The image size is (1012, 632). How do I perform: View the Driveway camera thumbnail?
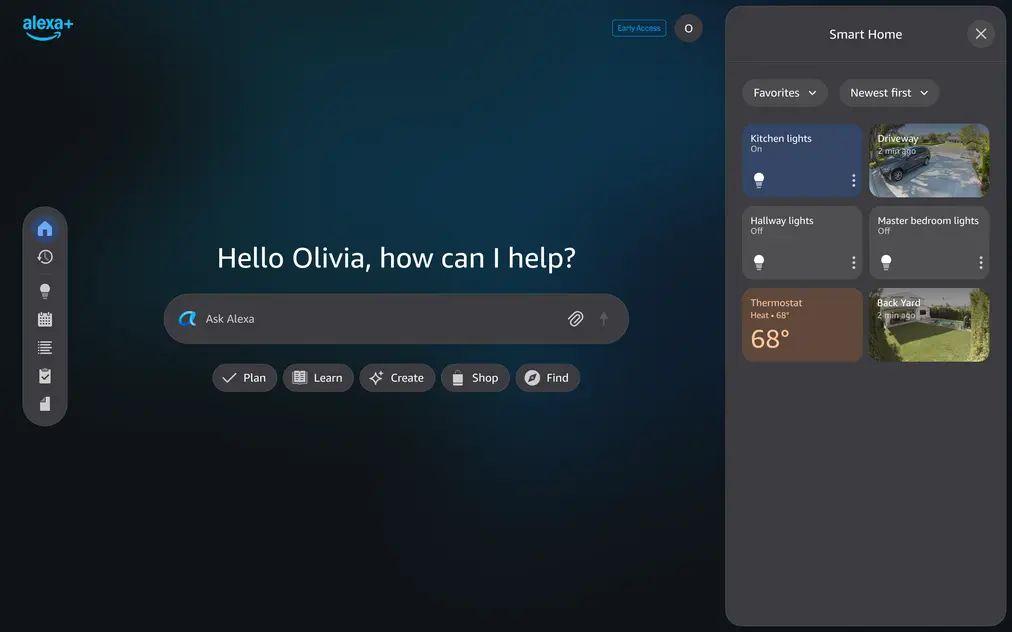[x=928, y=161]
